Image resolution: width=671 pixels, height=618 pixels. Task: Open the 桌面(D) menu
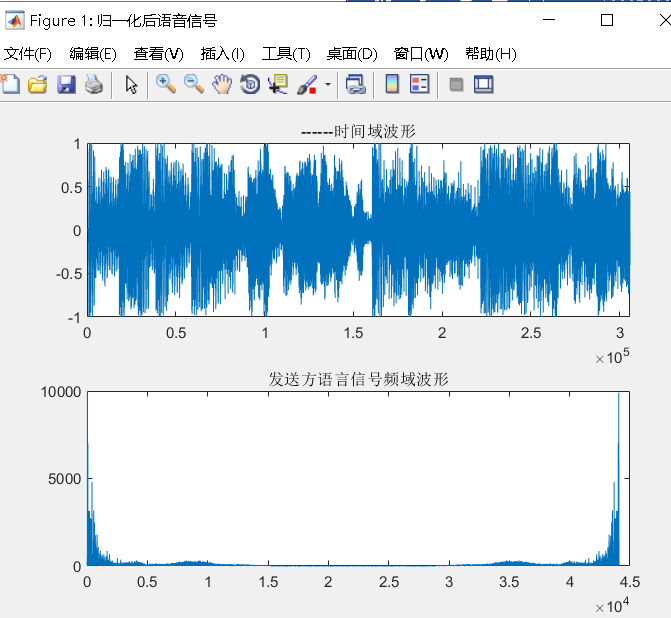[x=352, y=54]
